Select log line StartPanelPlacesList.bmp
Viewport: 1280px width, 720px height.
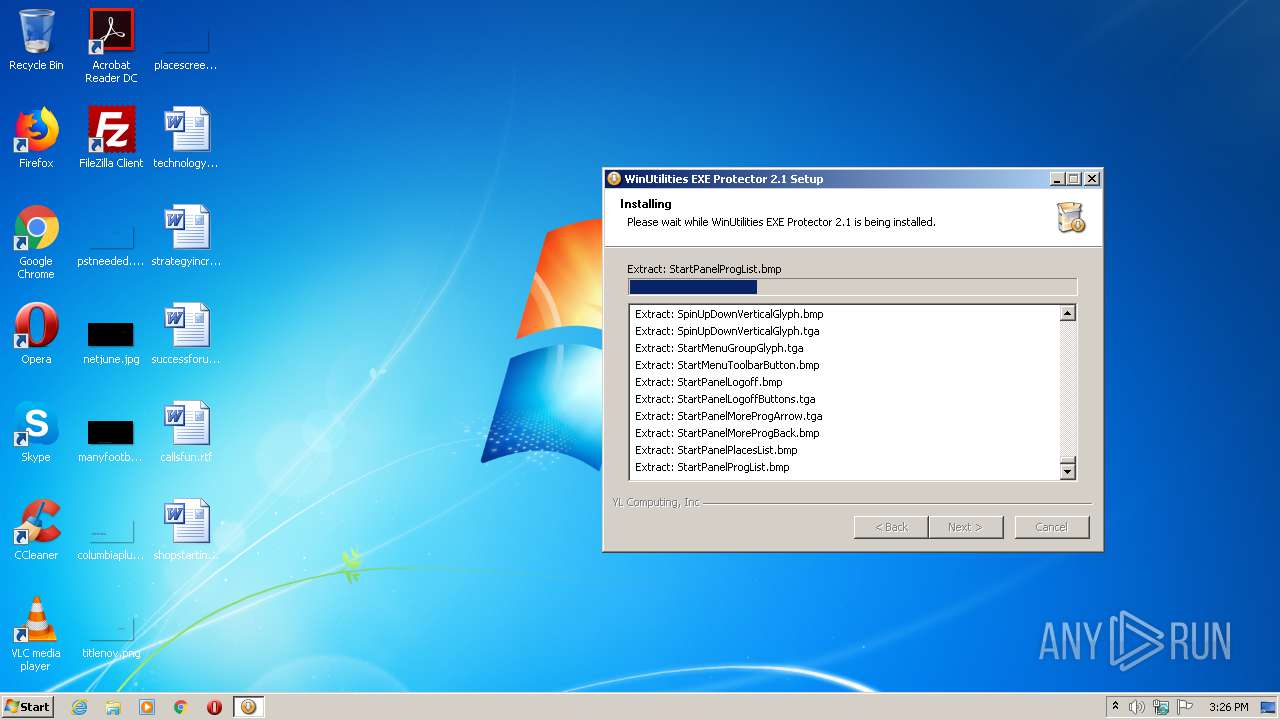716,450
